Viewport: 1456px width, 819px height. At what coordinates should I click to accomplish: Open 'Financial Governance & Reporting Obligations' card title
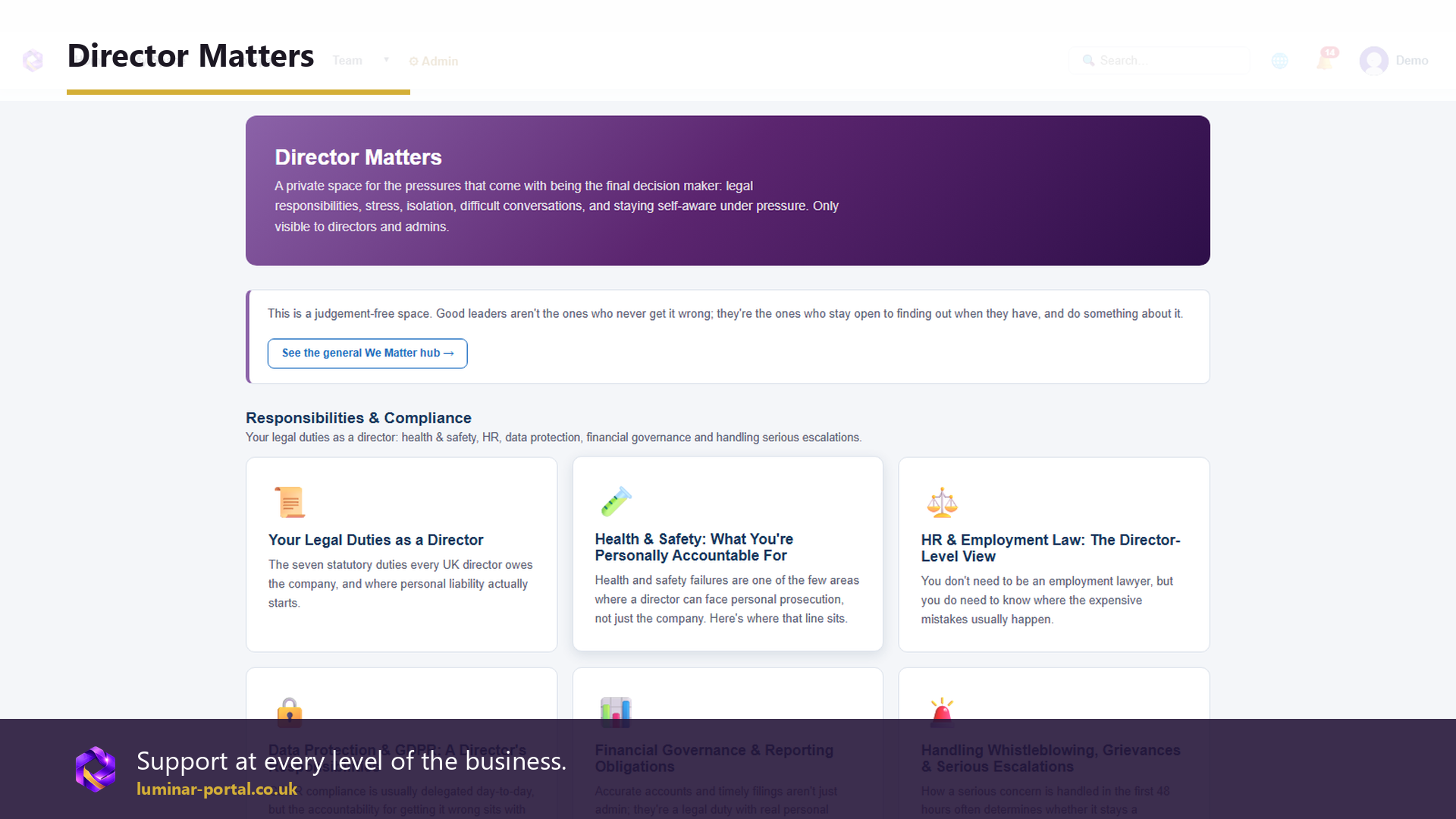click(x=714, y=758)
